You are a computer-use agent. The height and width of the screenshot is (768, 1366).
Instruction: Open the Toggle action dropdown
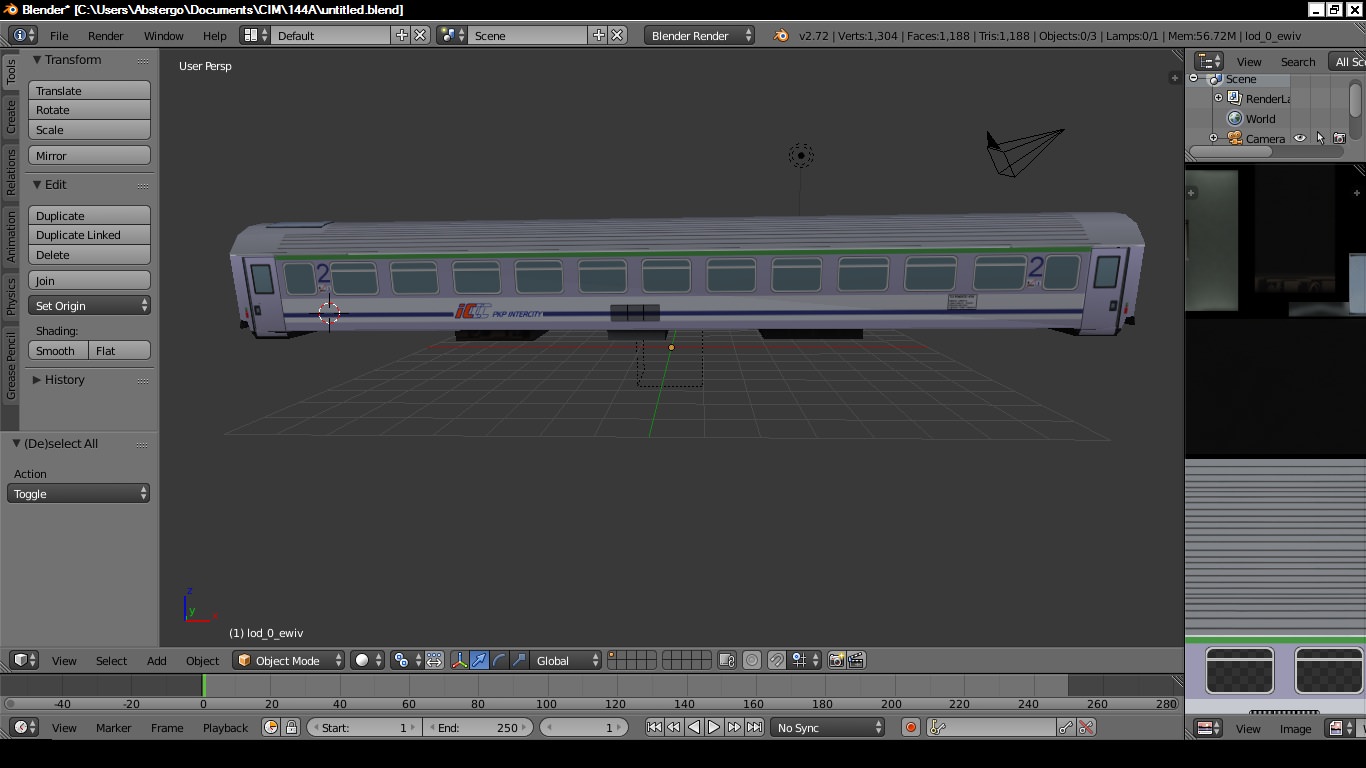78,494
